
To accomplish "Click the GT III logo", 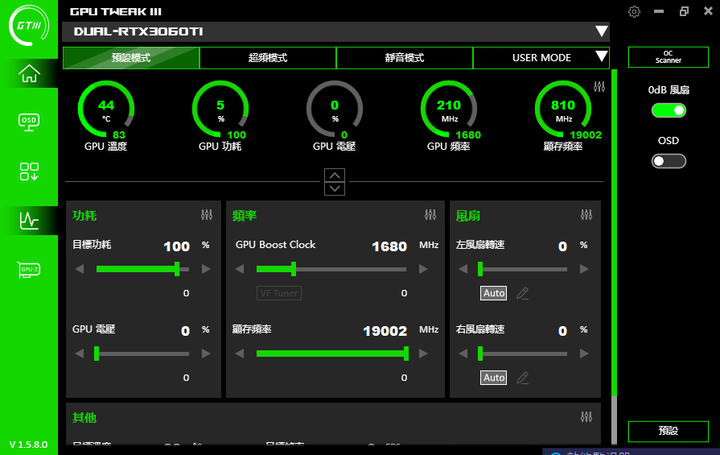I will 29,25.
